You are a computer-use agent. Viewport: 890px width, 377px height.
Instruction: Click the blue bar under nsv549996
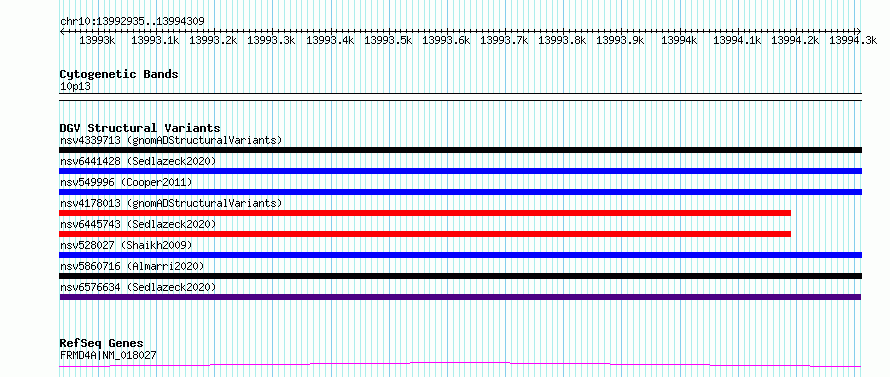click(x=460, y=192)
